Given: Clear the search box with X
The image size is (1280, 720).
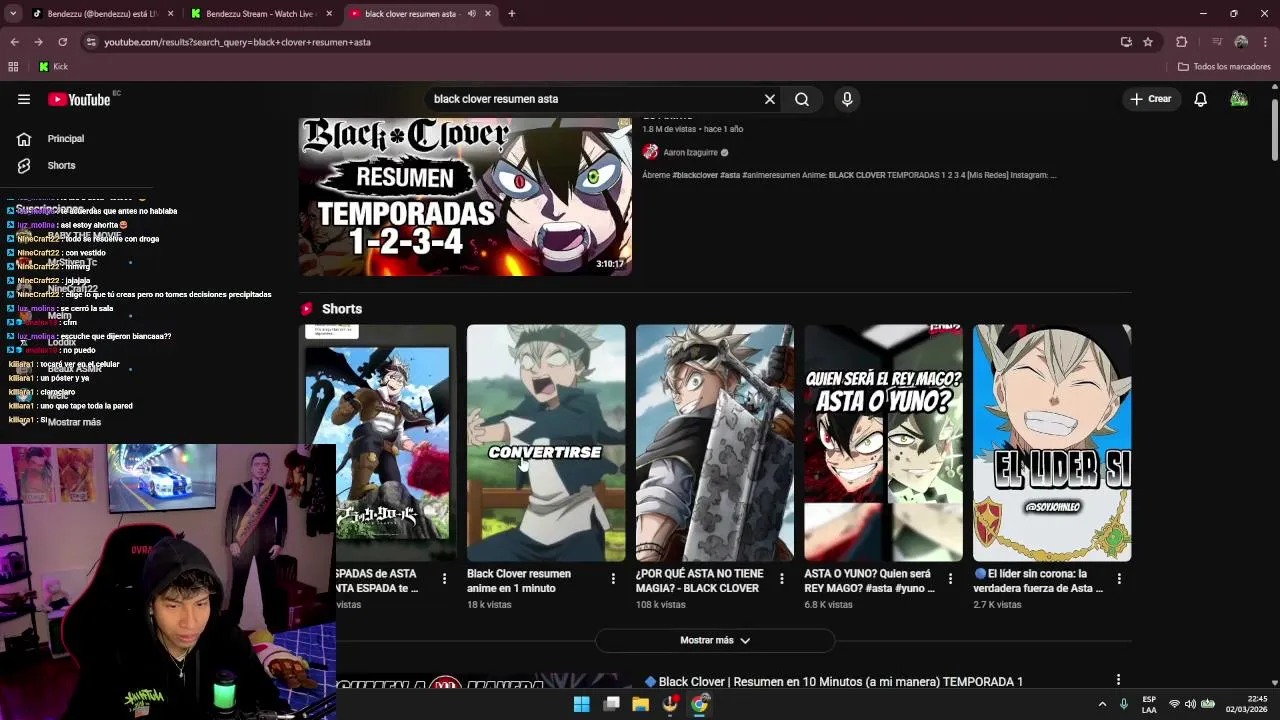Looking at the screenshot, I should coord(770,99).
